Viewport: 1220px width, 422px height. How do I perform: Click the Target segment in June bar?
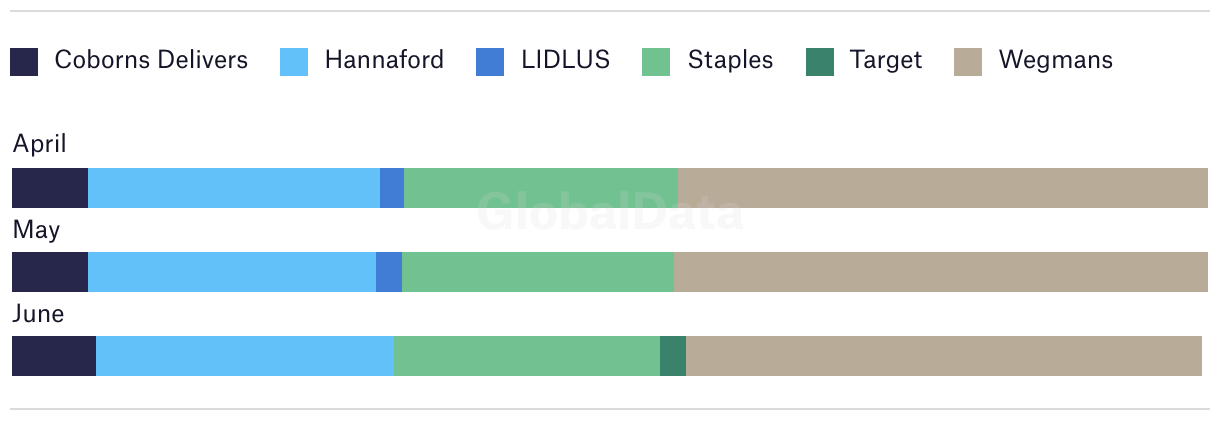673,356
